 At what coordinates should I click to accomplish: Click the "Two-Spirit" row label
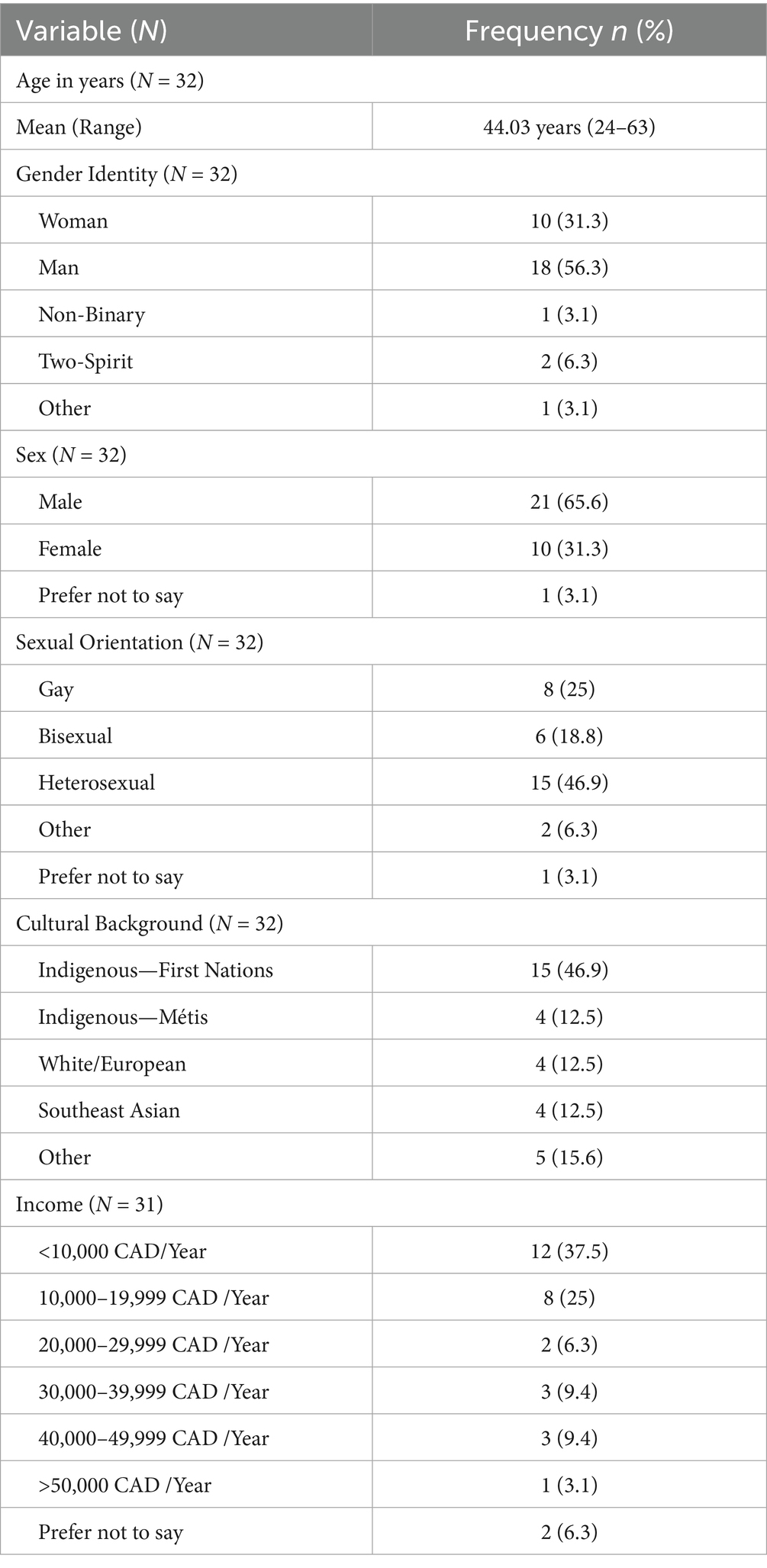pyautogui.click(x=85, y=361)
